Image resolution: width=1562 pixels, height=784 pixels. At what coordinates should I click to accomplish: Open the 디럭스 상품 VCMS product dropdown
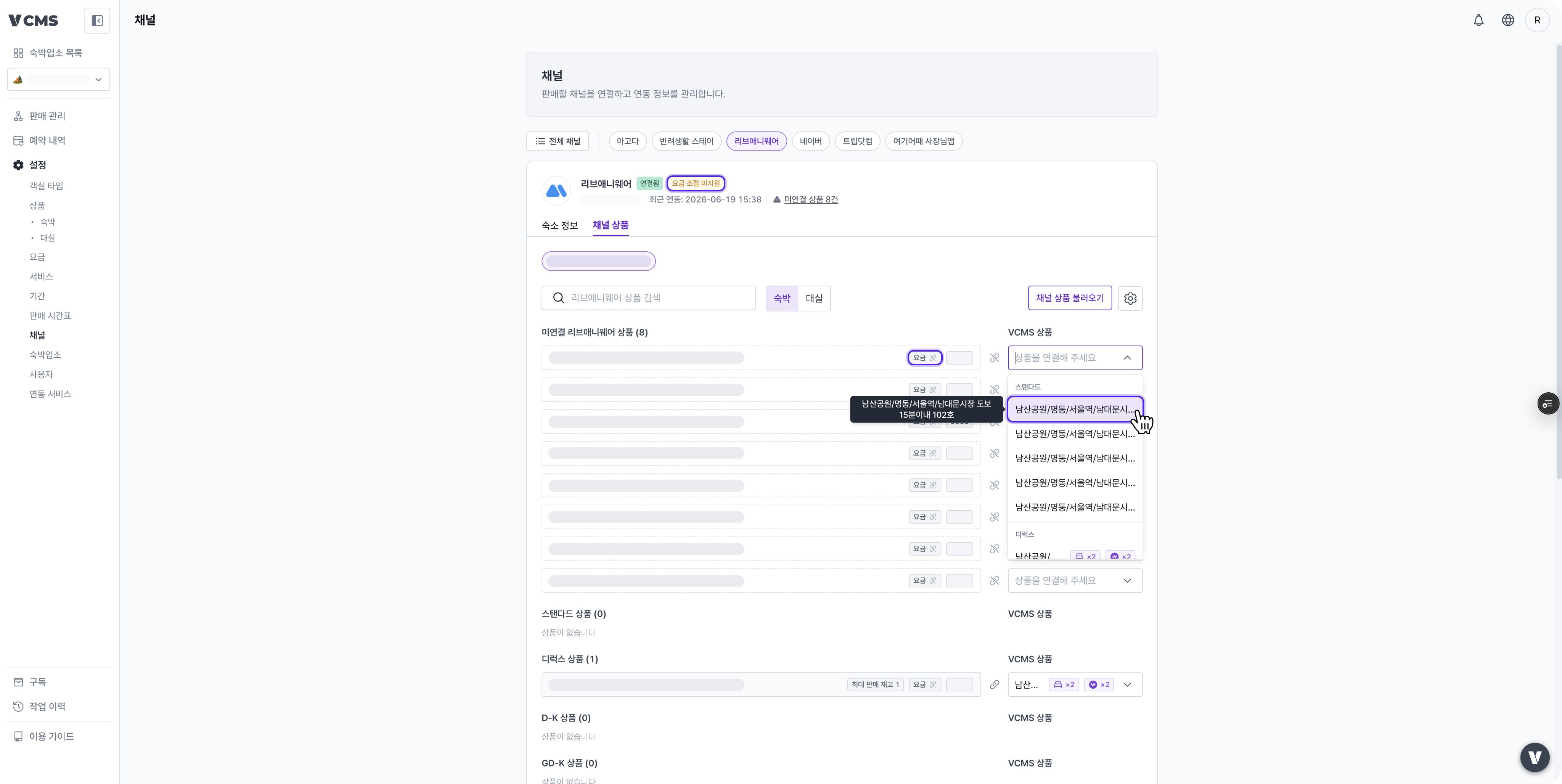click(1075, 684)
